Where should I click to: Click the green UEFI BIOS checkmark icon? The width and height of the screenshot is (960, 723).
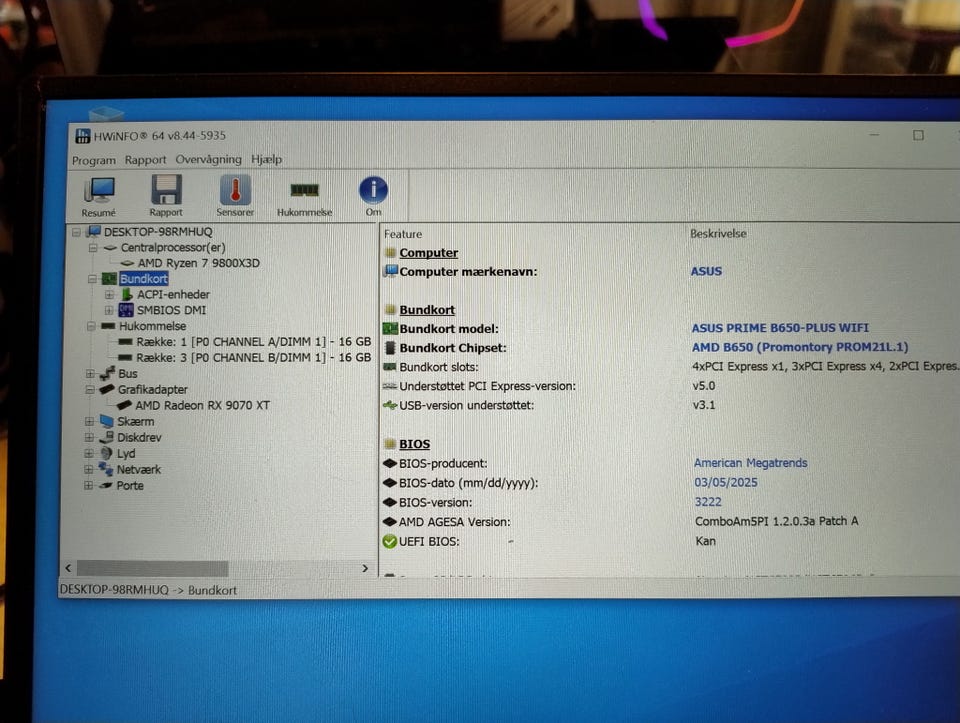coord(389,541)
